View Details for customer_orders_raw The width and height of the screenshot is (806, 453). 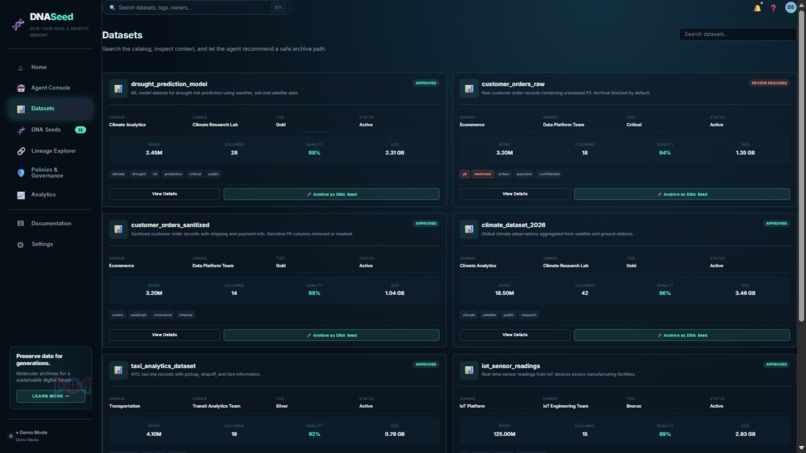pyautogui.click(x=515, y=194)
